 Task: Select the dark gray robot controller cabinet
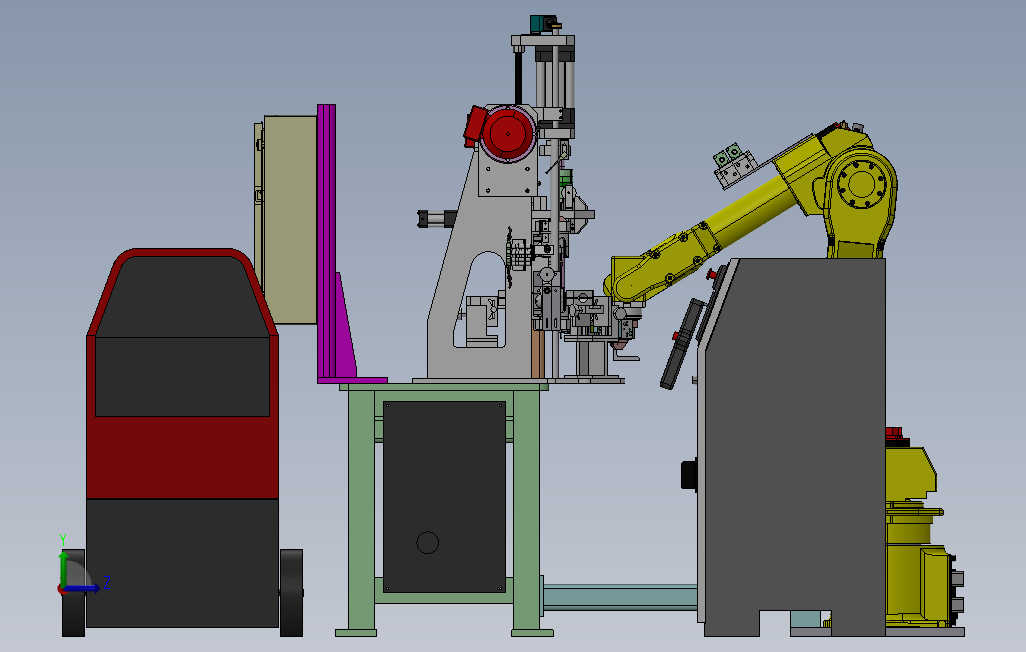795,445
